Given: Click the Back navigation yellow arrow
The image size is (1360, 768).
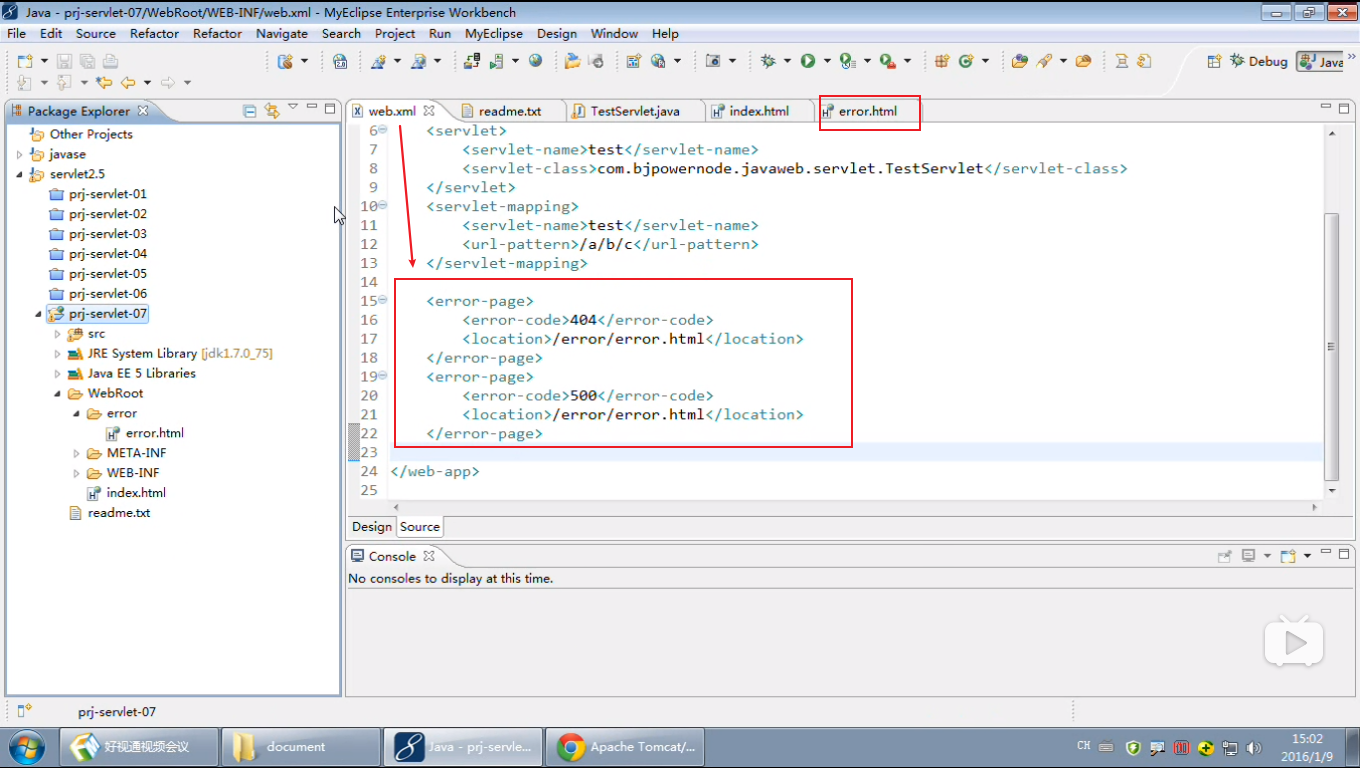Looking at the screenshot, I should point(128,83).
